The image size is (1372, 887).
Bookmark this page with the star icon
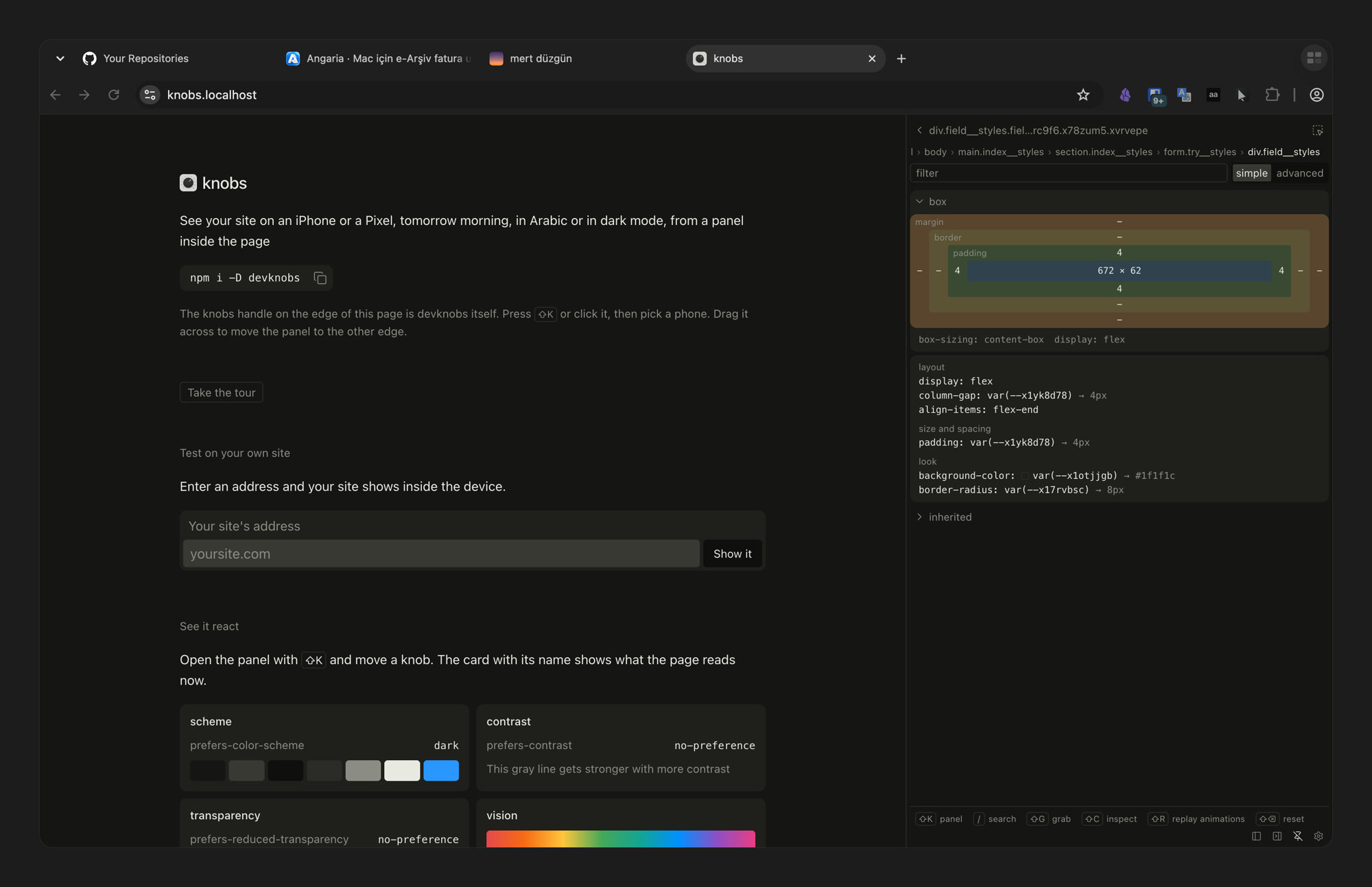[1083, 95]
